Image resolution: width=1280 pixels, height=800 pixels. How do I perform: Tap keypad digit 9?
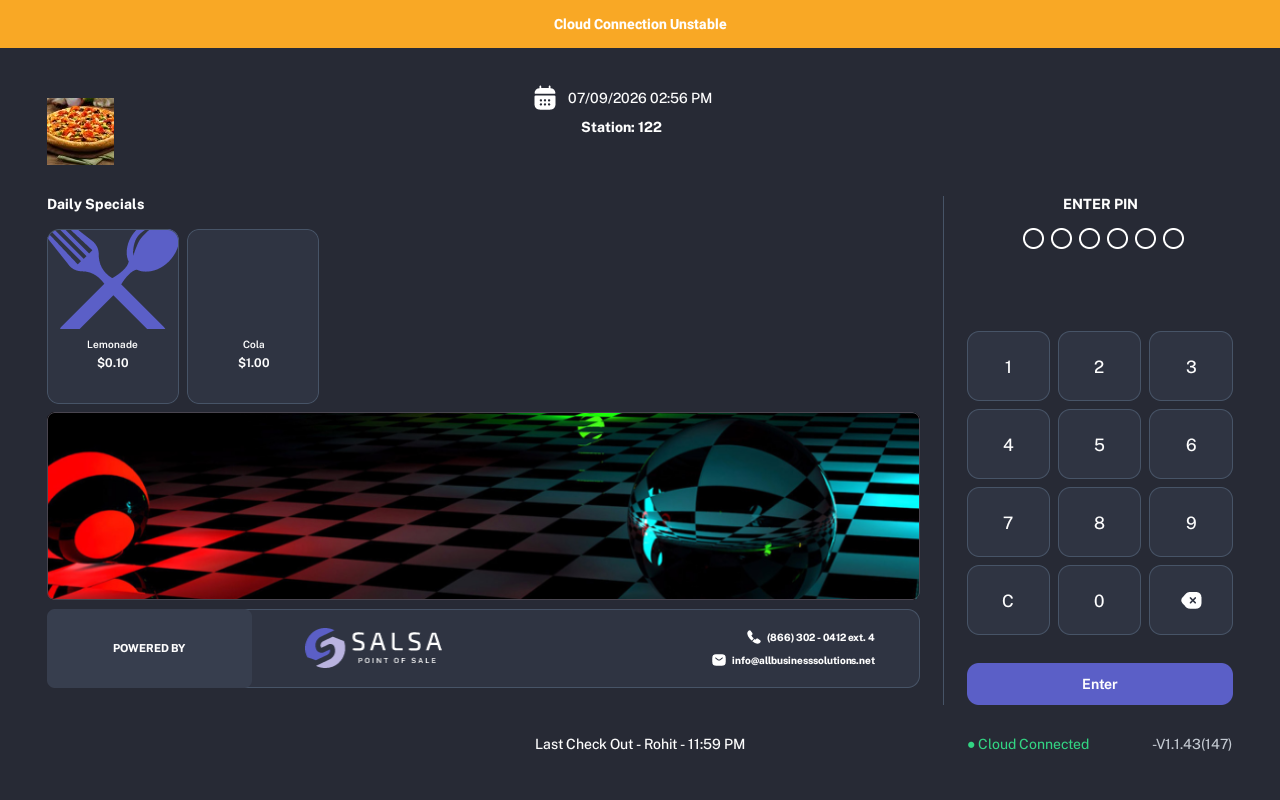point(1191,522)
